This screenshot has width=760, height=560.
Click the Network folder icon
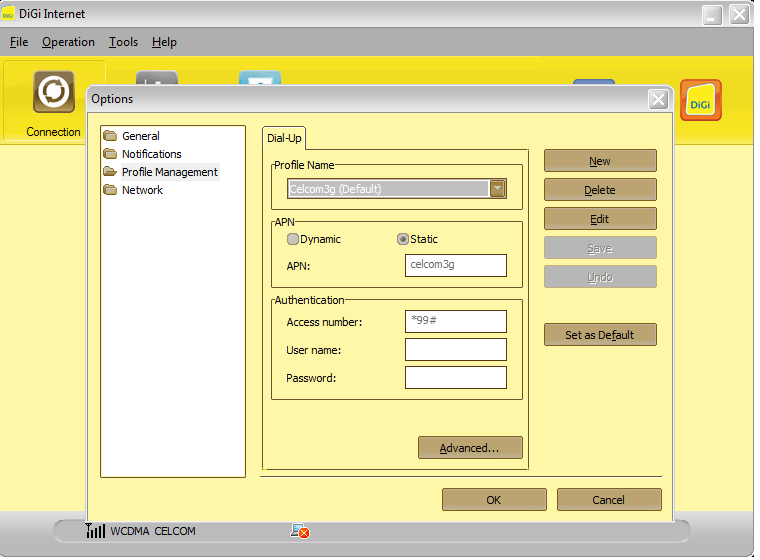[111, 190]
